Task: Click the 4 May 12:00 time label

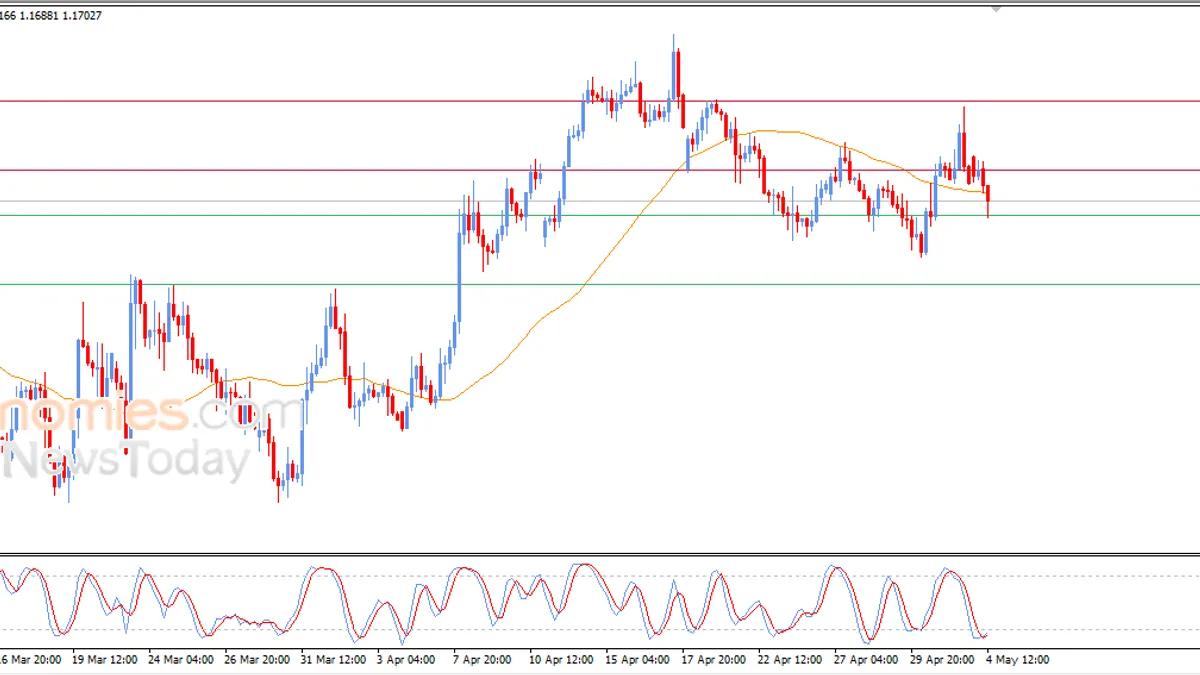Action: [1019, 660]
